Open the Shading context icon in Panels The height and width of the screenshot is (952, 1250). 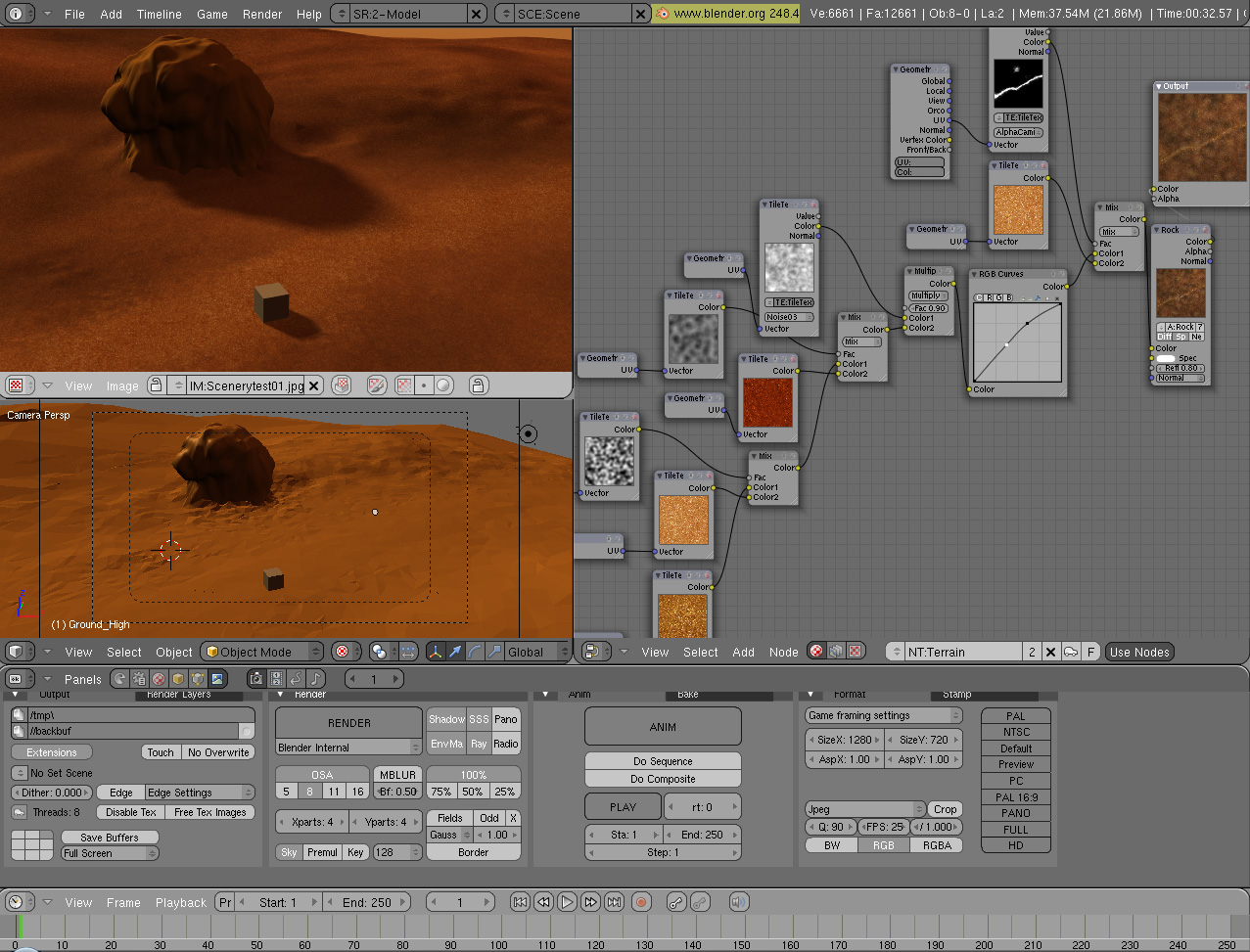click(159, 679)
